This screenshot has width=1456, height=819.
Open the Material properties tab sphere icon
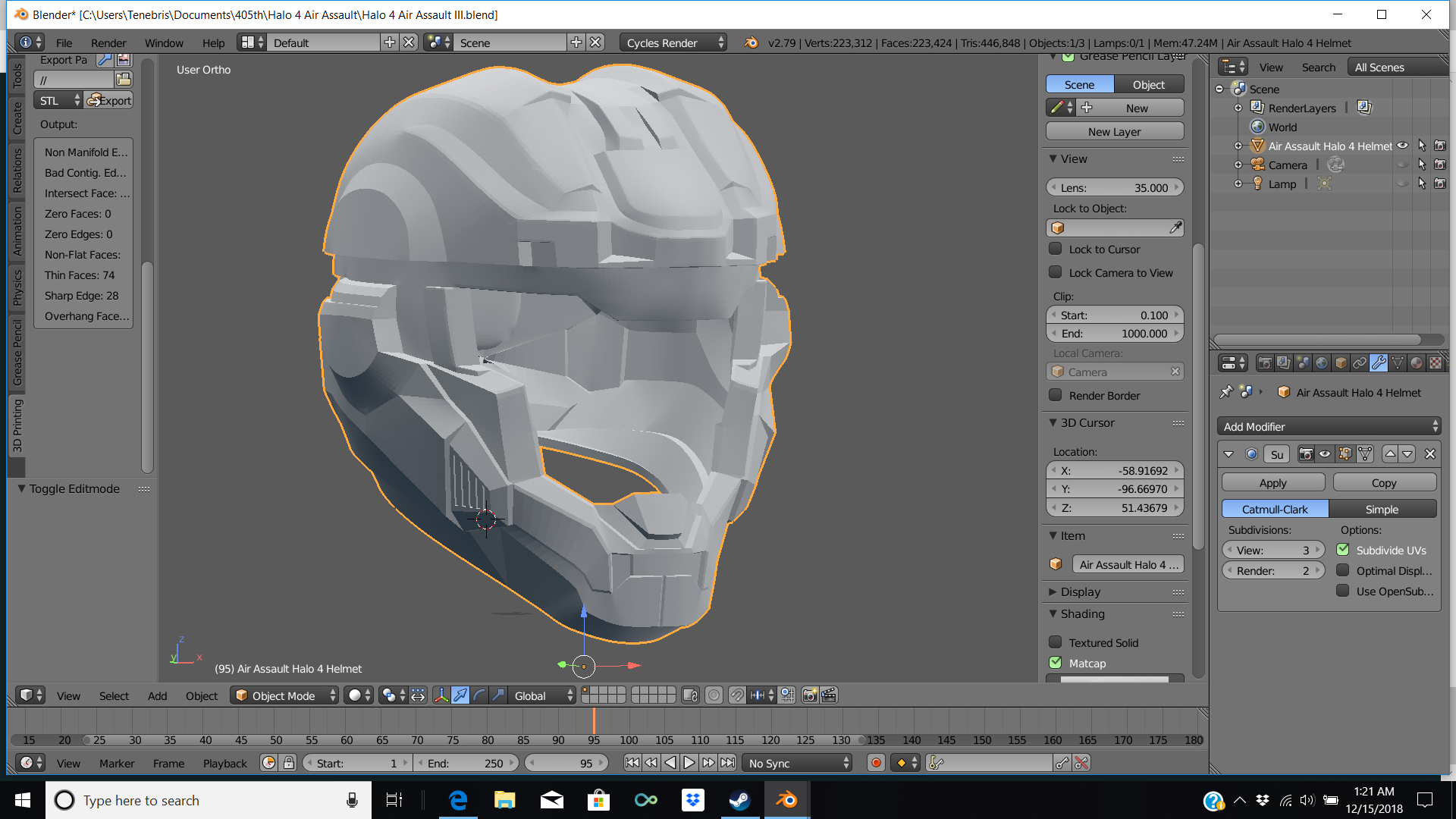click(x=1417, y=363)
